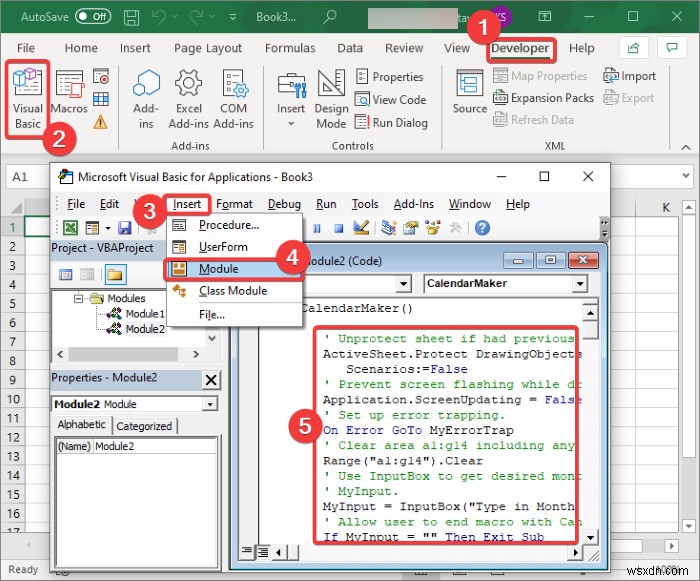700x581 pixels.
Task: Close the Properties - Module2 pane
Action: point(211,380)
